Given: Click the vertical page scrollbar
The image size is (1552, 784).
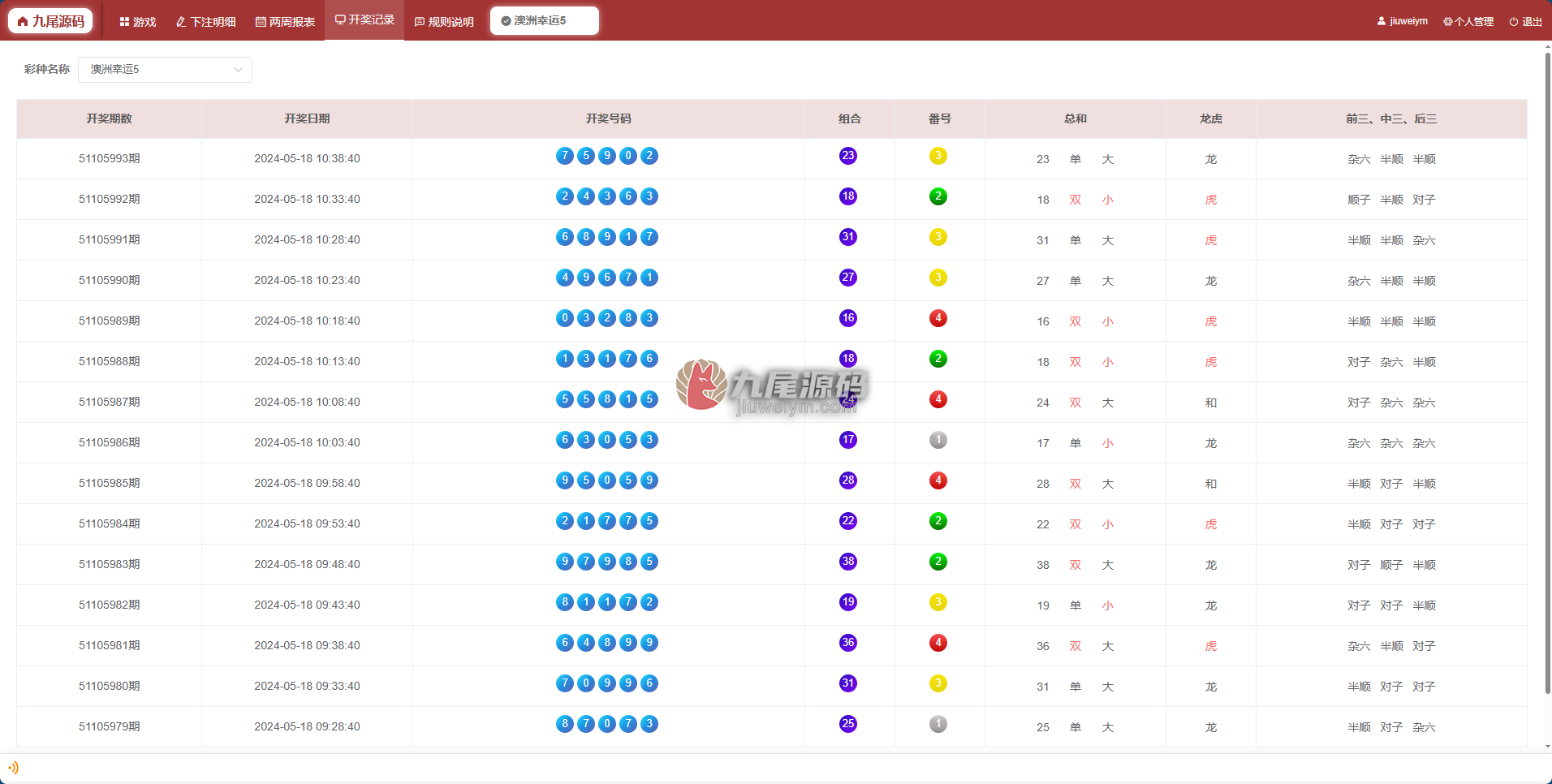Looking at the screenshot, I should pos(1547,373).
